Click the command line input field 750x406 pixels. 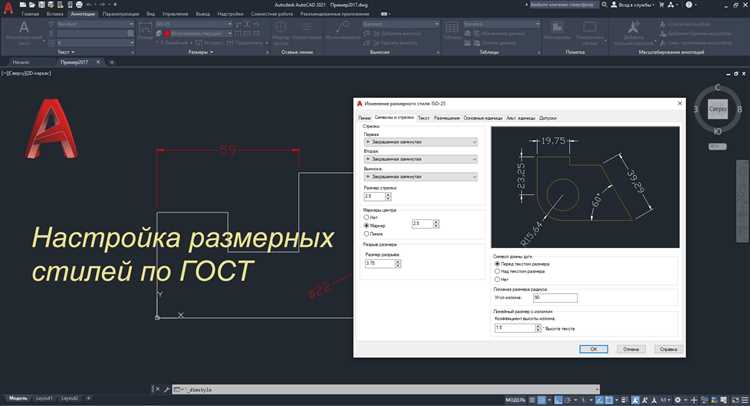click(386, 389)
